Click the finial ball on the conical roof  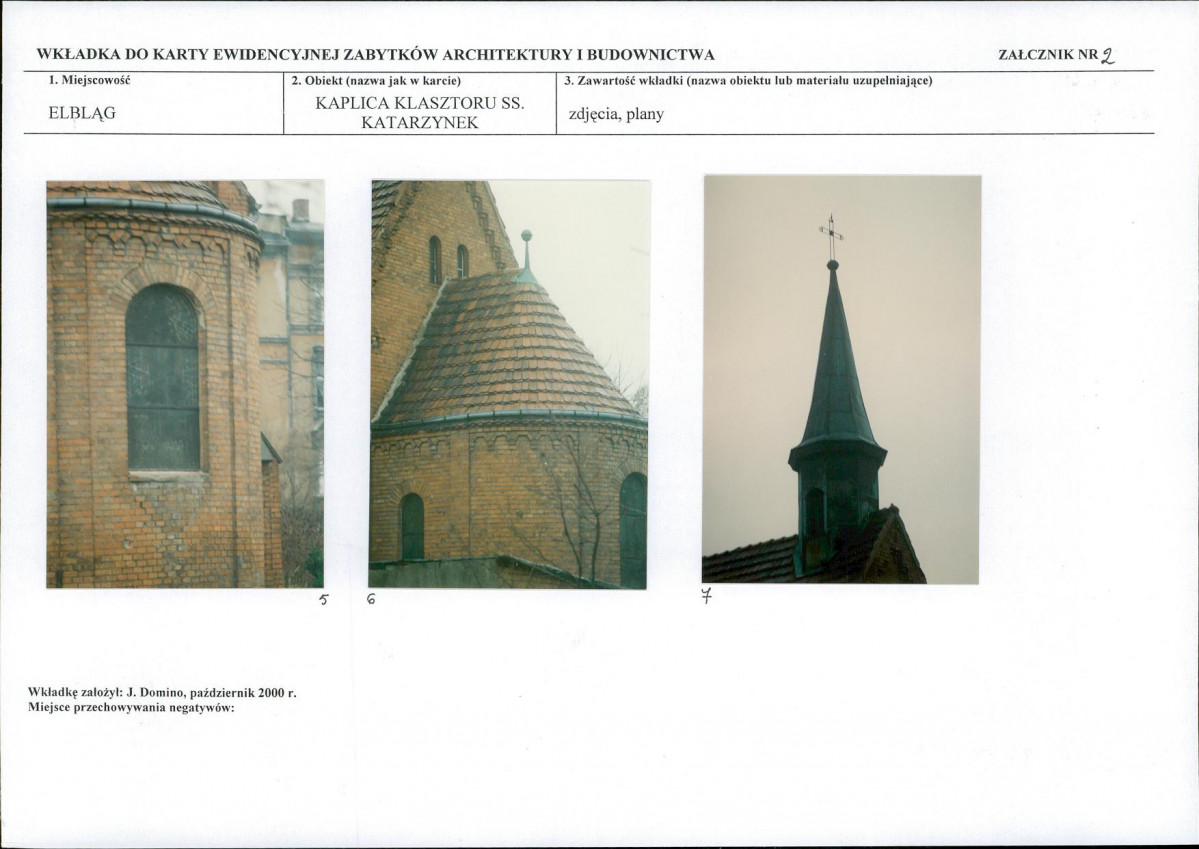(526, 236)
